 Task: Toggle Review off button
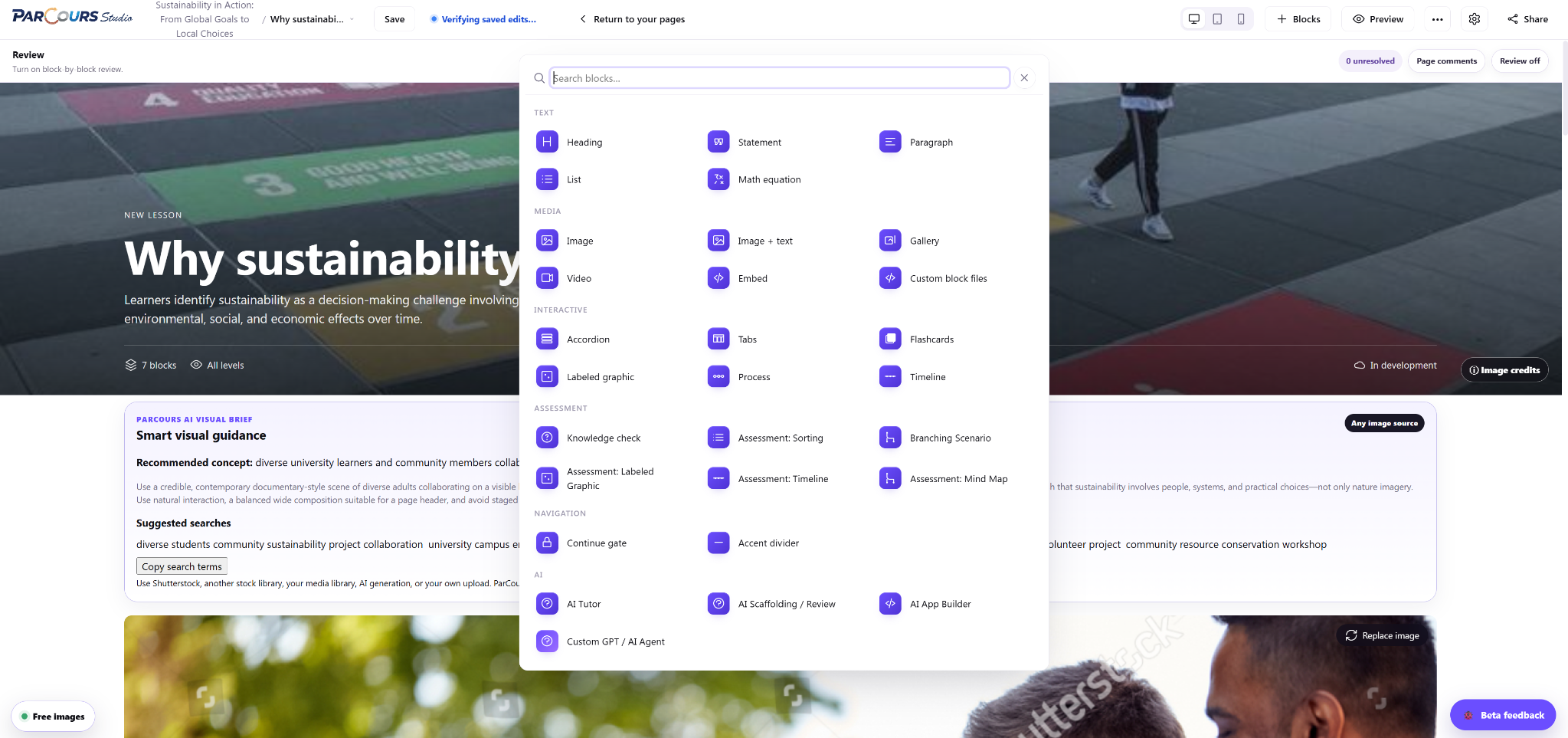coord(1520,61)
